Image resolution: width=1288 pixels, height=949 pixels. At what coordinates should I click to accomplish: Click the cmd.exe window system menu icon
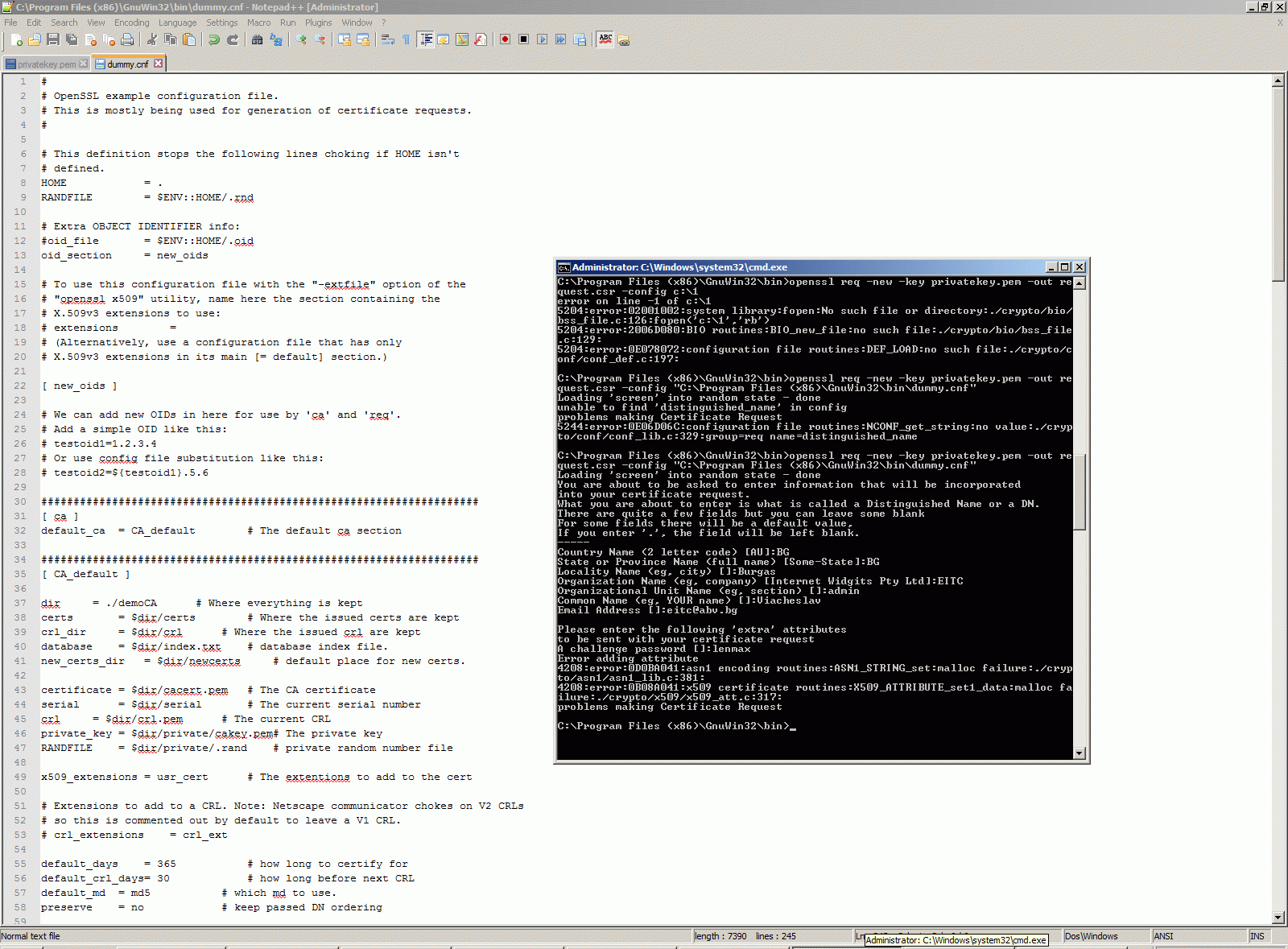[564, 267]
